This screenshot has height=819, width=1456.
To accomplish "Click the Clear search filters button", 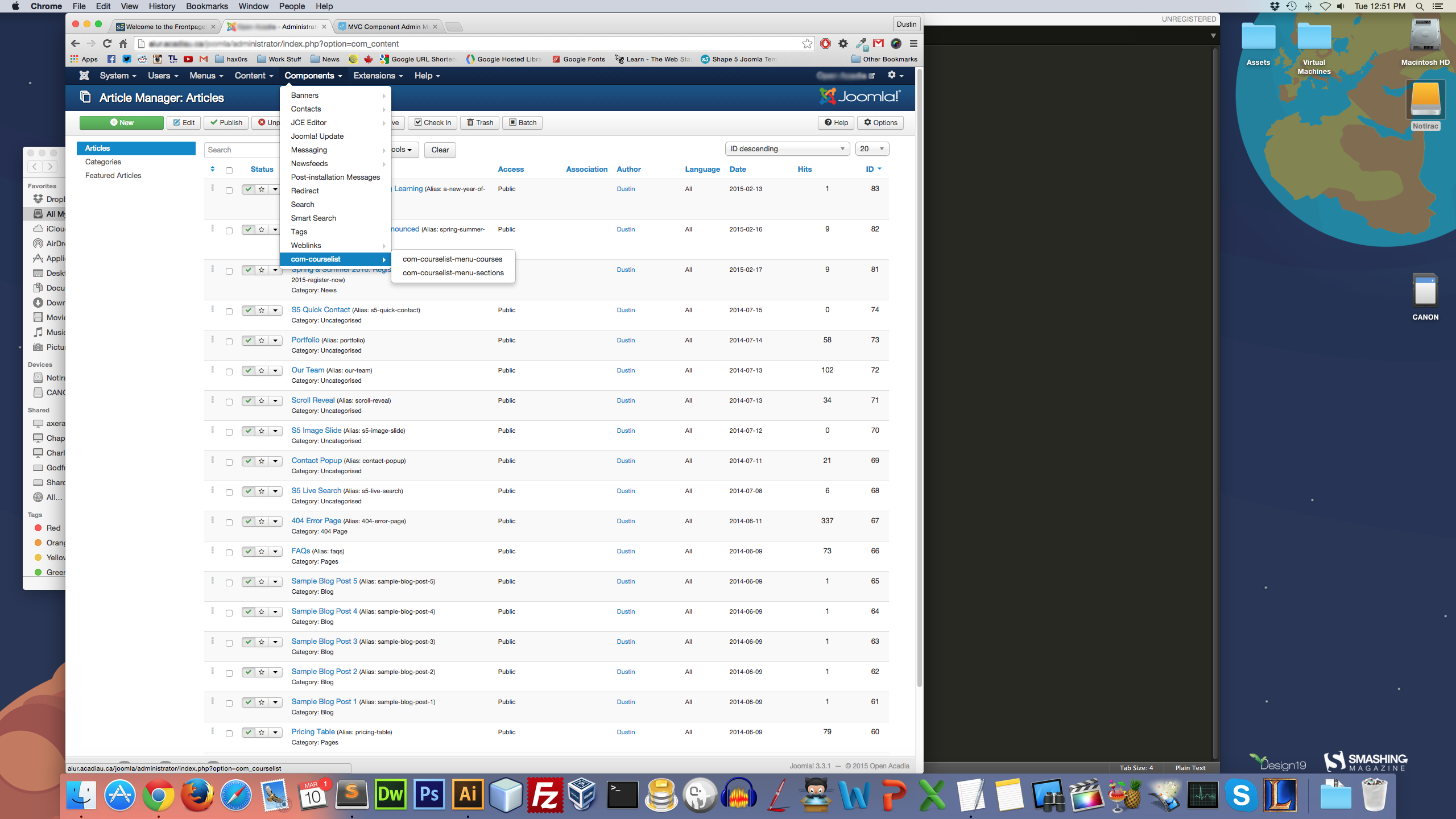I will 440,149.
